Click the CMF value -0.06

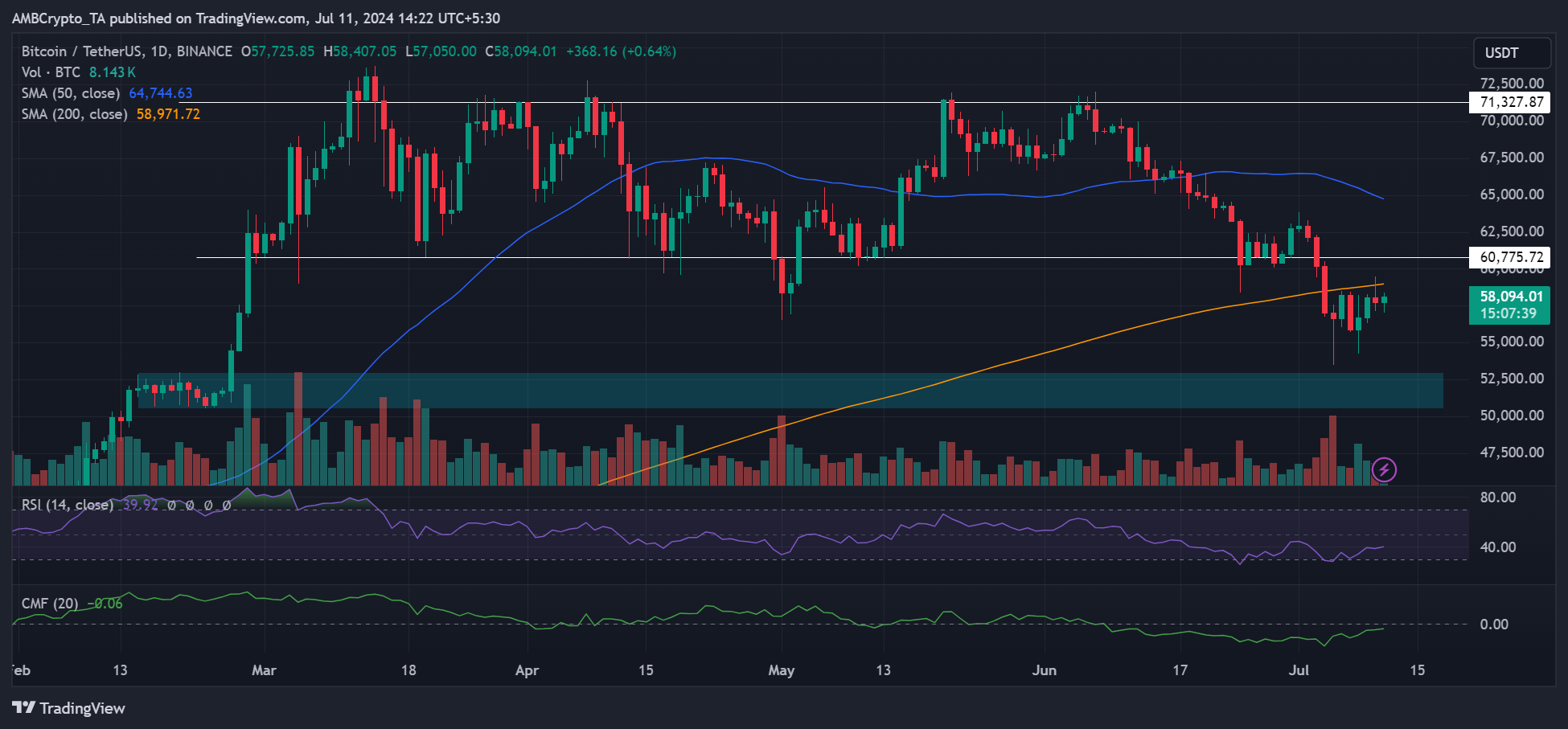point(105,604)
